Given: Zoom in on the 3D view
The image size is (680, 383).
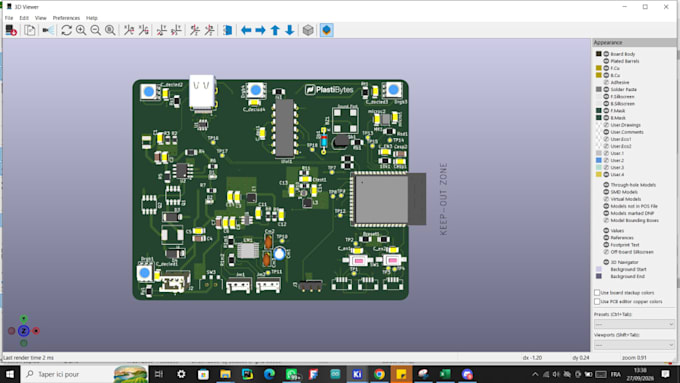Looking at the screenshot, I should click(x=81, y=30).
